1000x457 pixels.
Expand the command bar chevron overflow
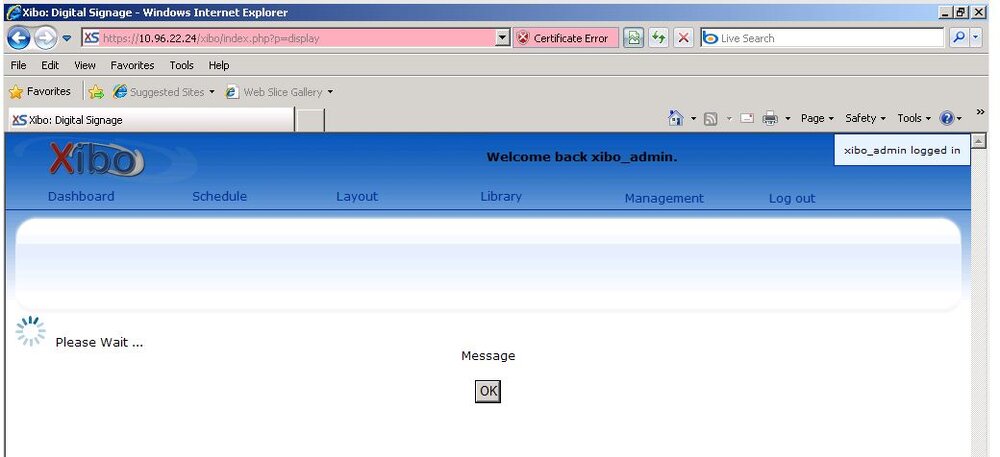pos(980,112)
